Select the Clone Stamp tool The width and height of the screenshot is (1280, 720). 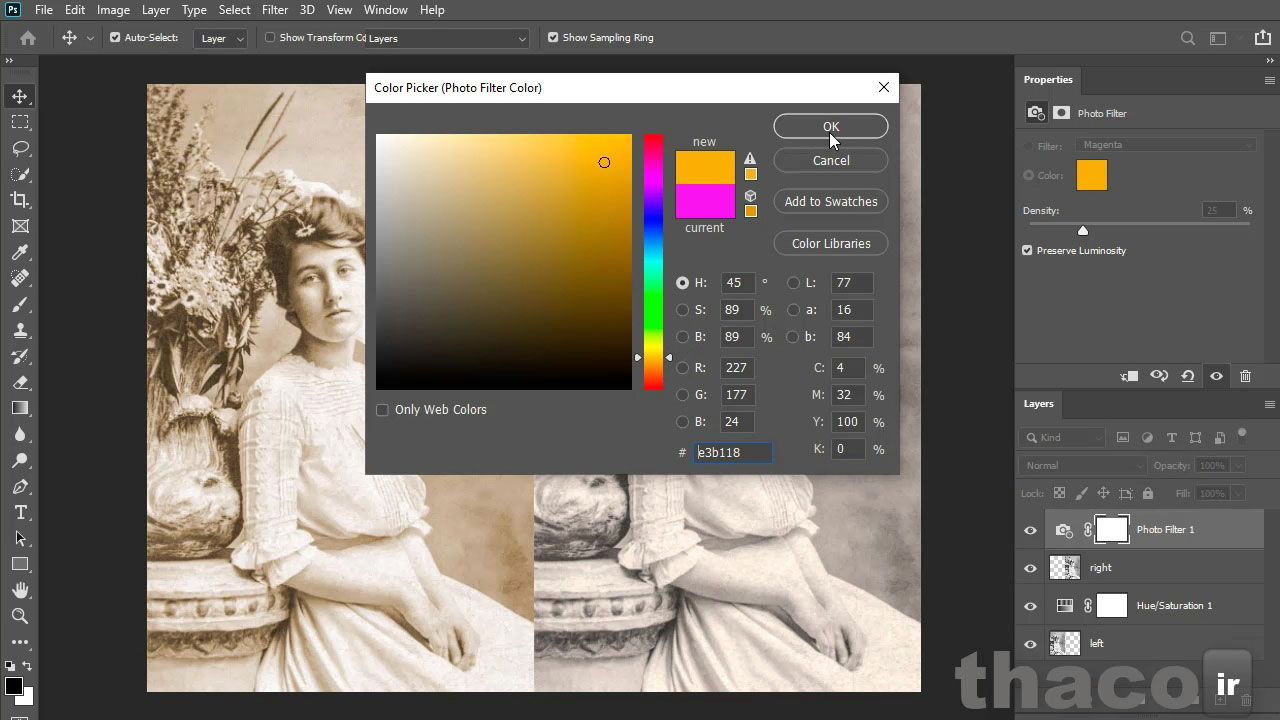tap(20, 330)
